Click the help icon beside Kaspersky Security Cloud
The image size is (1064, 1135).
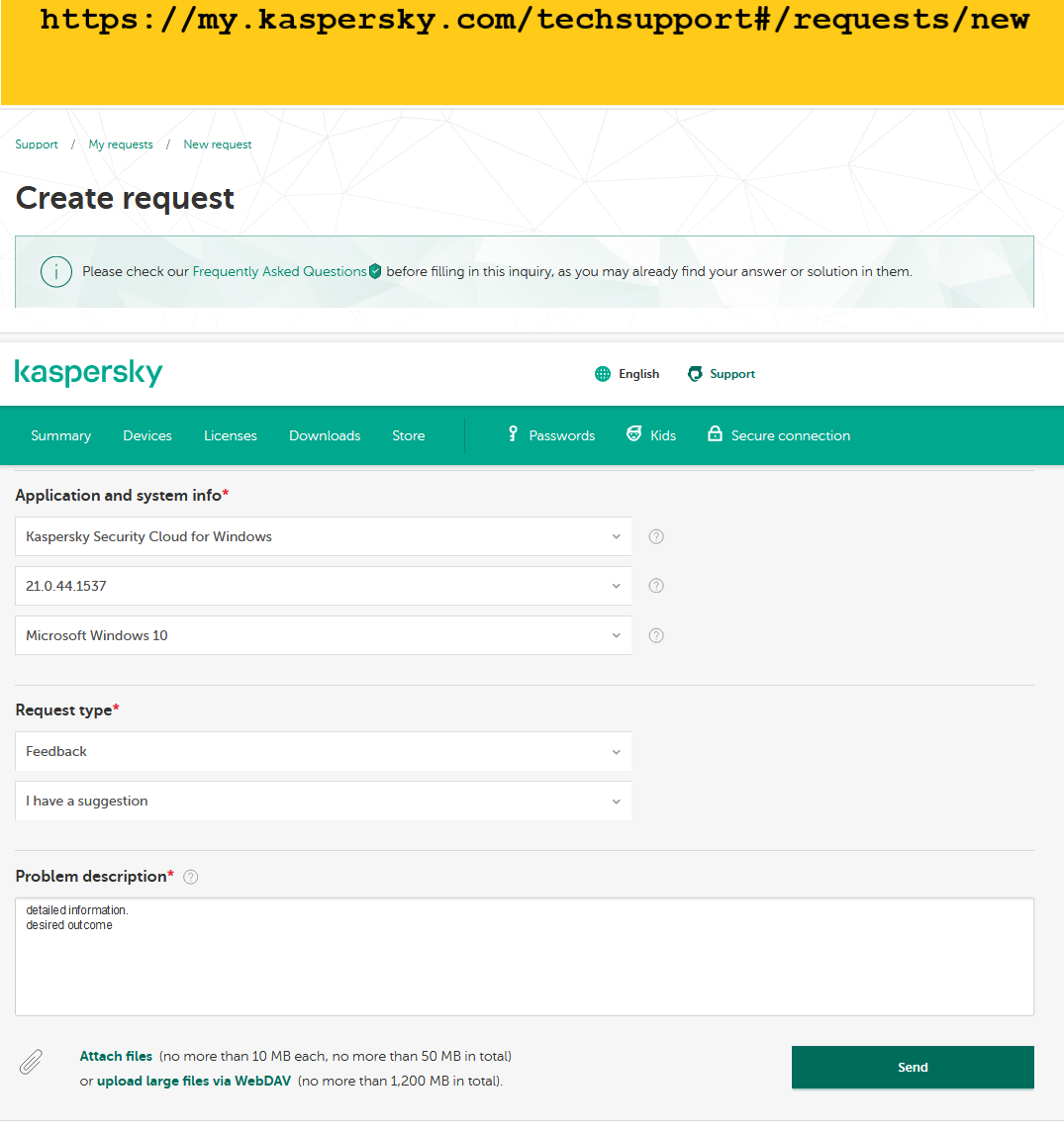[x=656, y=536]
